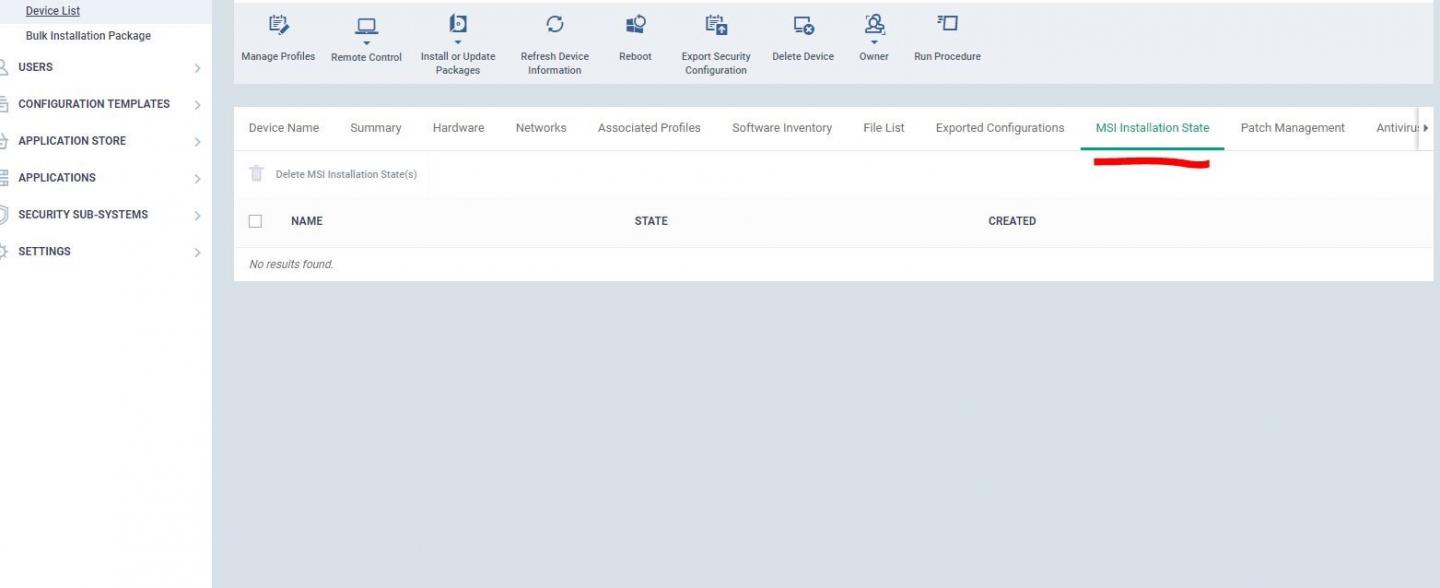Open the SECURITY SUB-SYSTEMS menu label
Viewport: 1440px width, 588px height.
[83, 215]
